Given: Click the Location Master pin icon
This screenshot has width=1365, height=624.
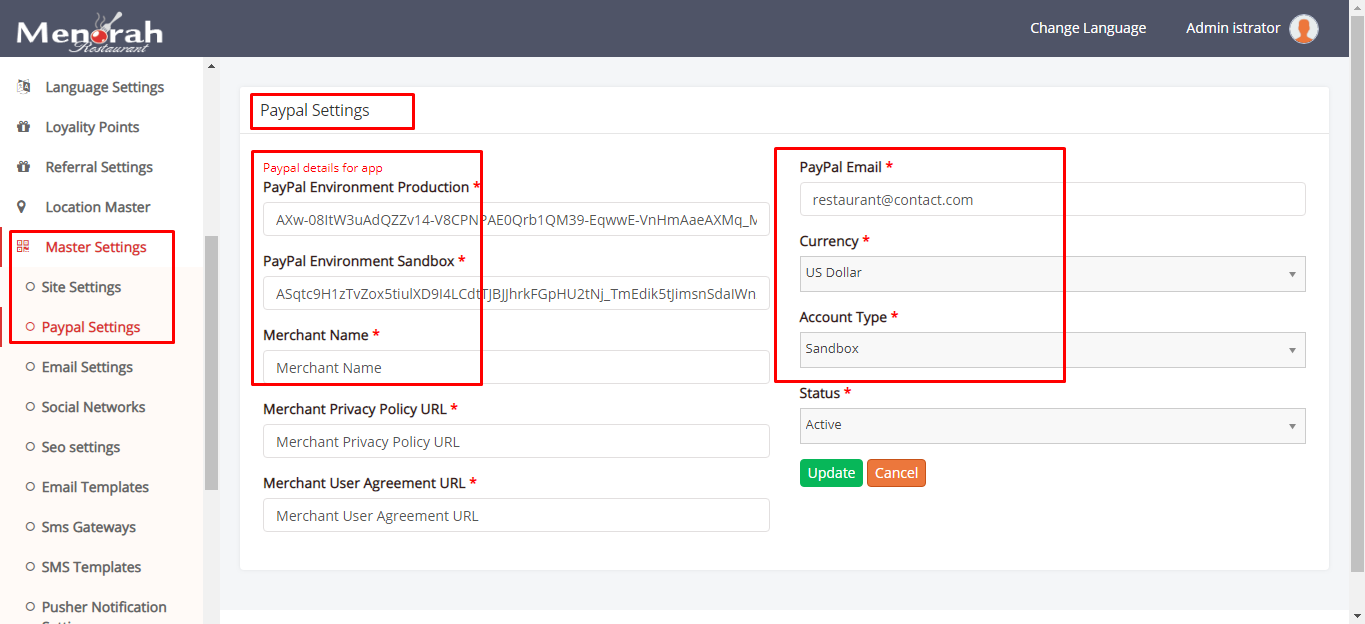Looking at the screenshot, I should point(23,207).
